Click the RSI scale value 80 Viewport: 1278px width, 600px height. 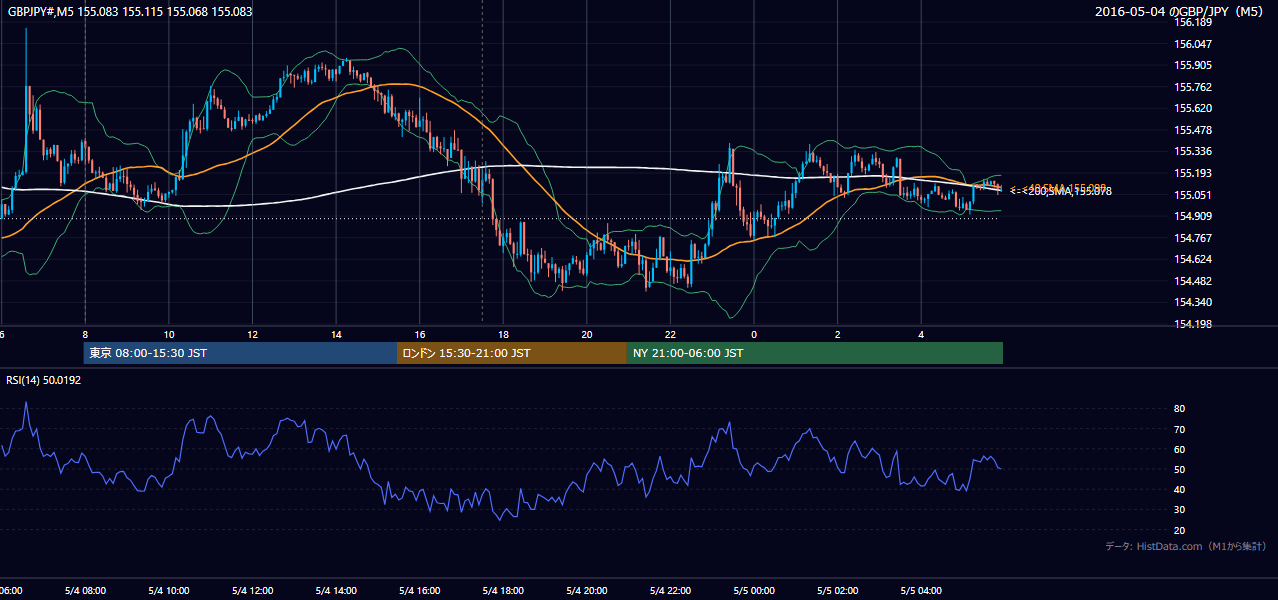1180,409
